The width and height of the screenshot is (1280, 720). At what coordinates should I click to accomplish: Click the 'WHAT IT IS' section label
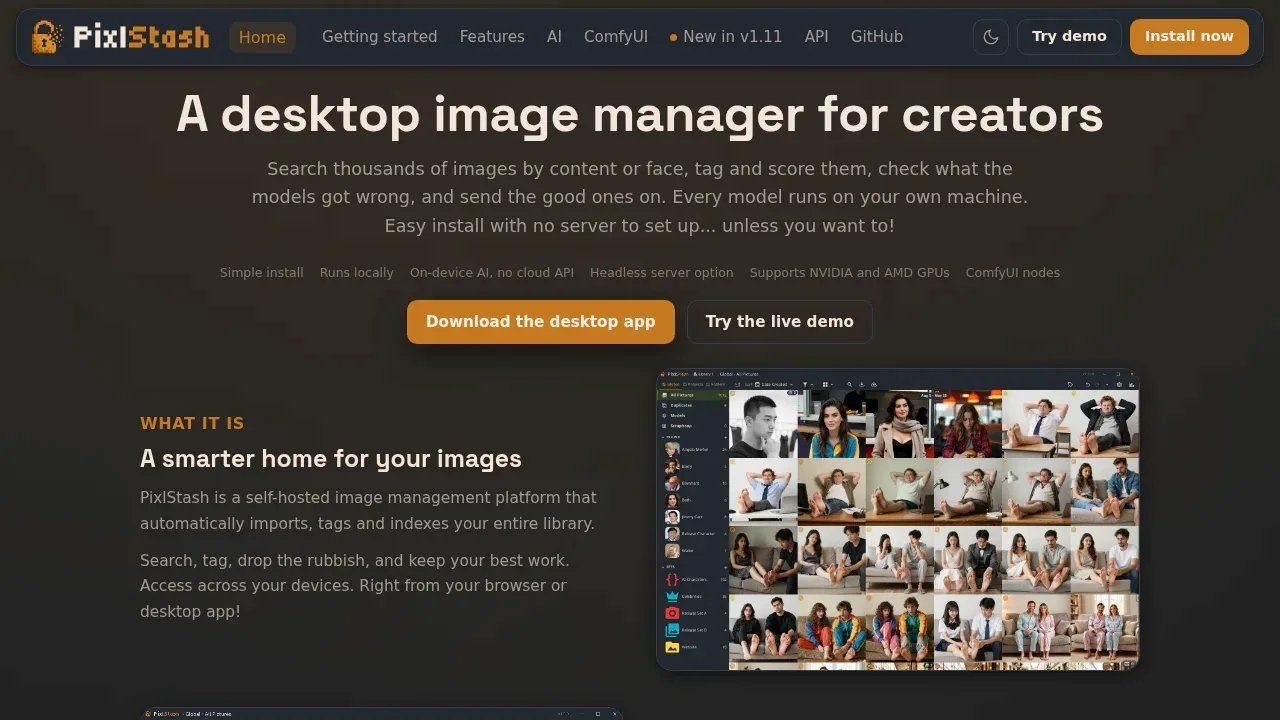tap(192, 423)
